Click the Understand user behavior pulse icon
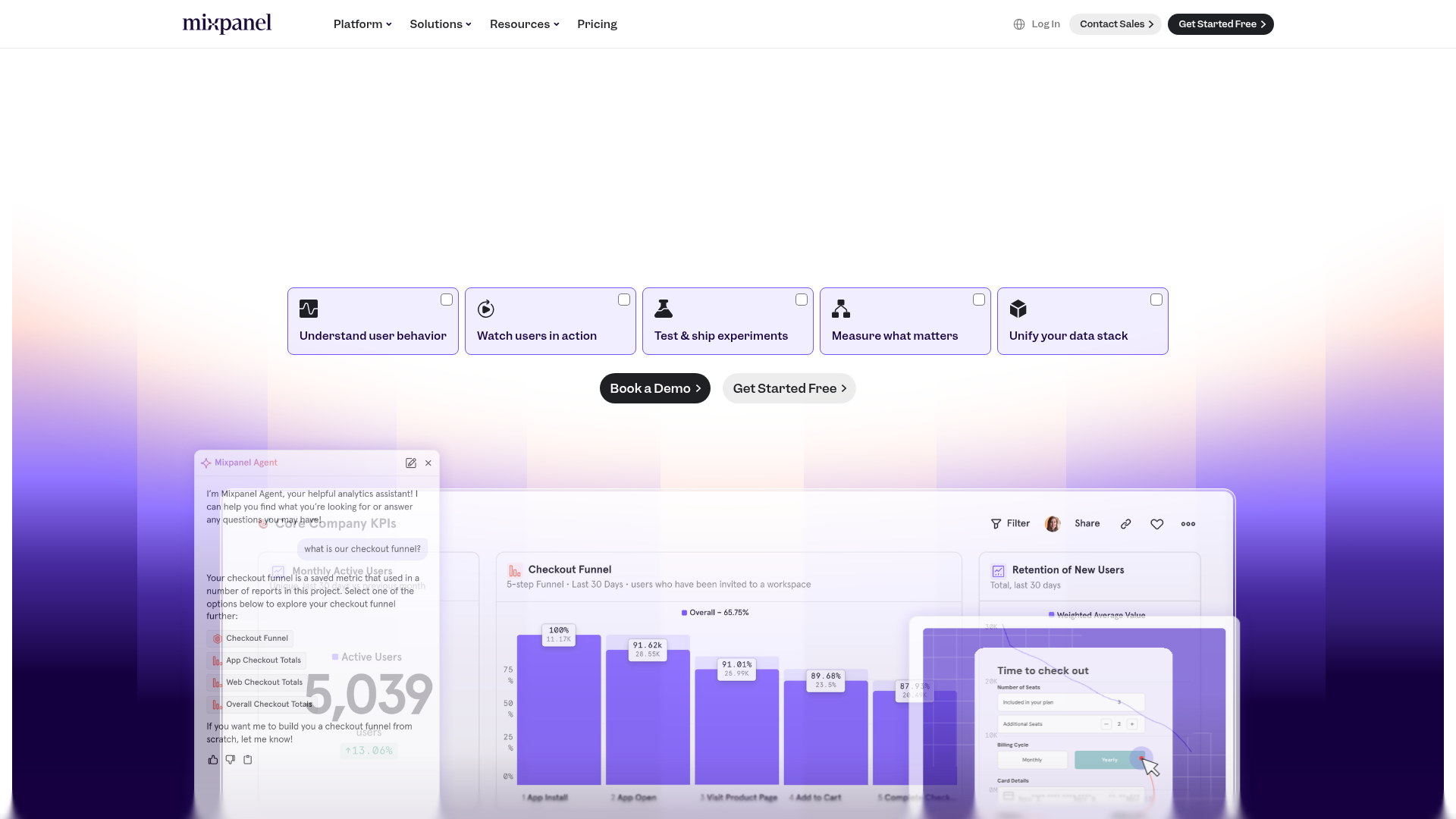Viewport: 1456px width, 819px height. (309, 309)
